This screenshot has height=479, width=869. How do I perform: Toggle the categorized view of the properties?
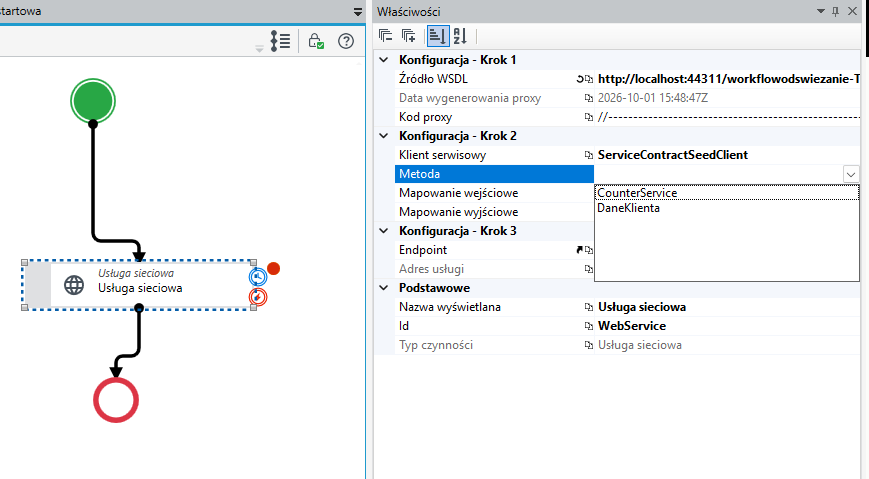click(x=437, y=36)
